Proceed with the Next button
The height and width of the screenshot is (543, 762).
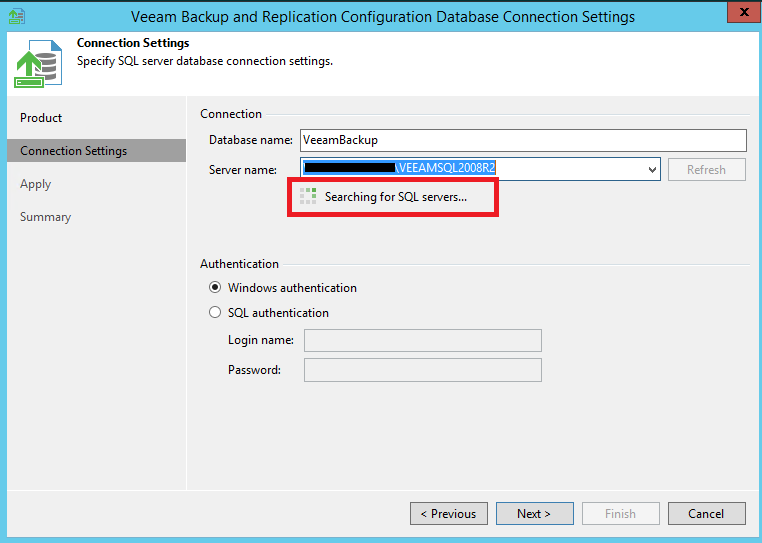[x=535, y=513]
